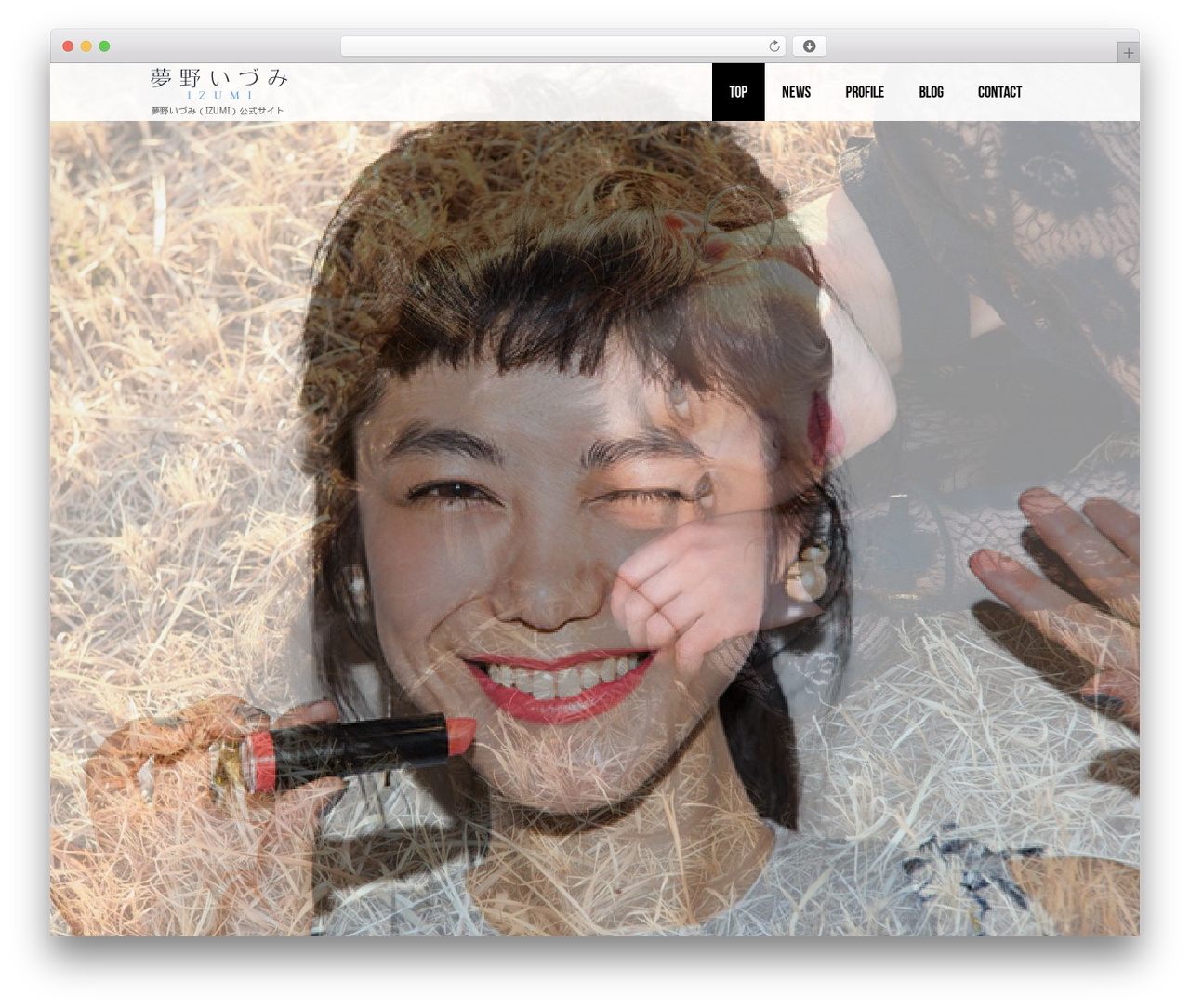Open the PROFILE menu item

click(865, 92)
